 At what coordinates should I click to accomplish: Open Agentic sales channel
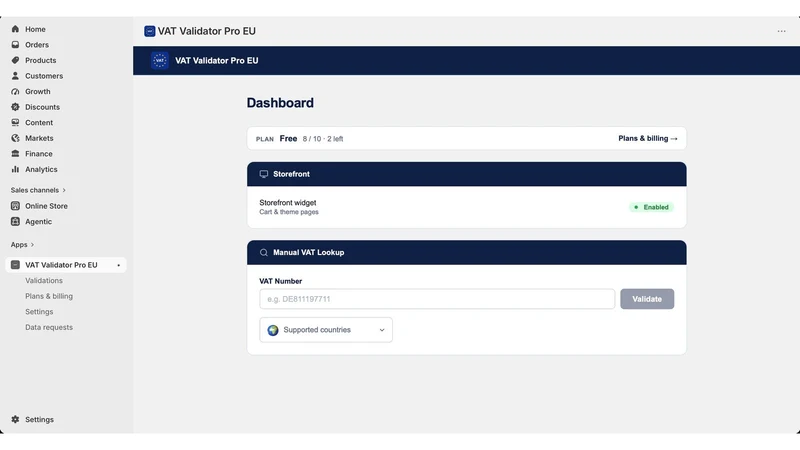pos(38,221)
